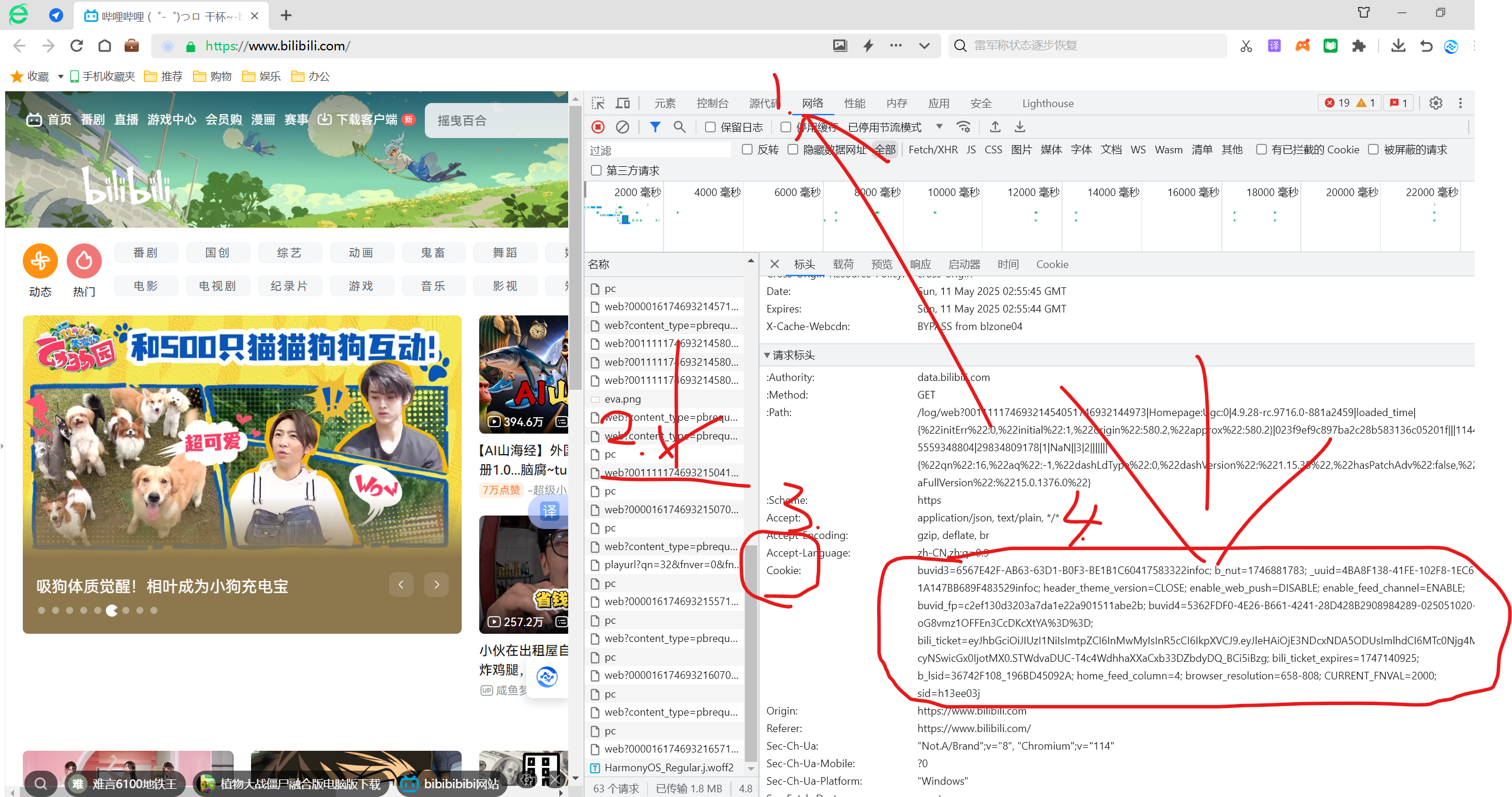Open the 载荷 tab in request details

[x=843, y=264]
